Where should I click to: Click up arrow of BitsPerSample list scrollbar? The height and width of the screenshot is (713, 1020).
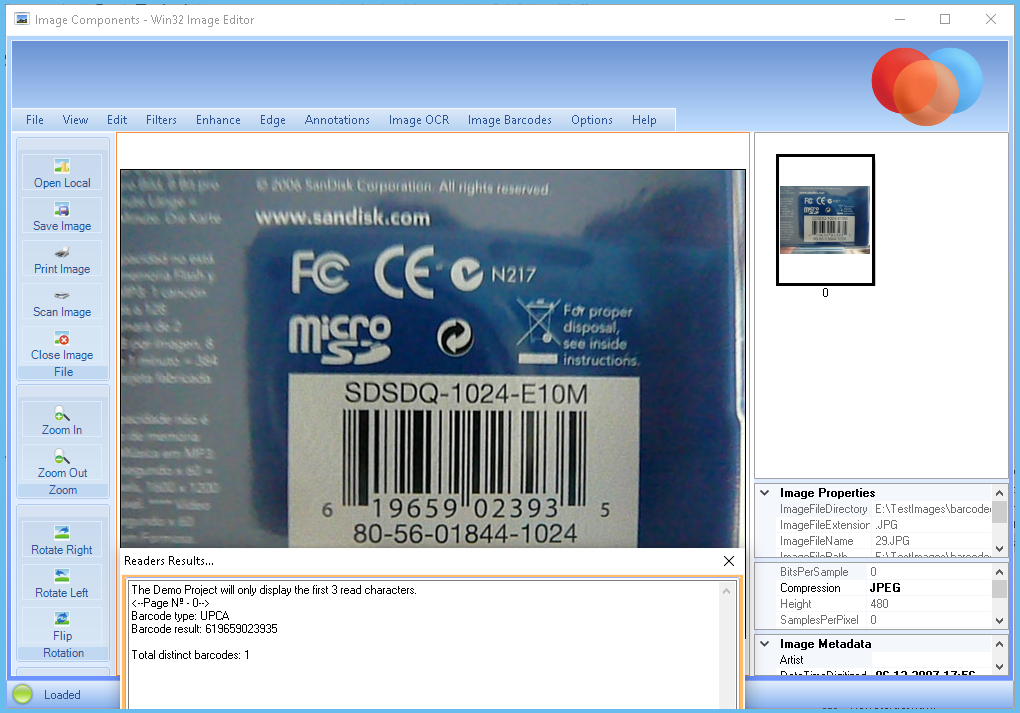tap(999, 572)
